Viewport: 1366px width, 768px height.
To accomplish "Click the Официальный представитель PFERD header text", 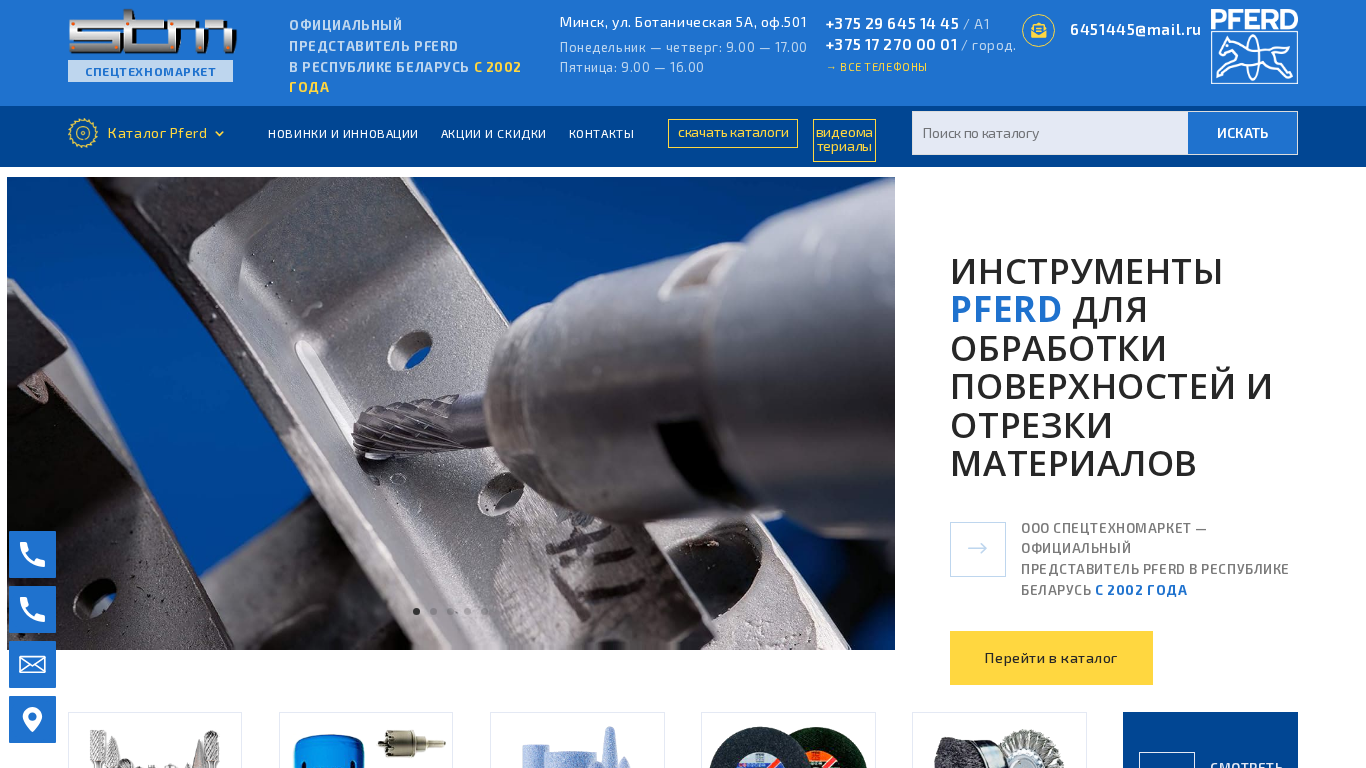I will pyautogui.click(x=405, y=56).
